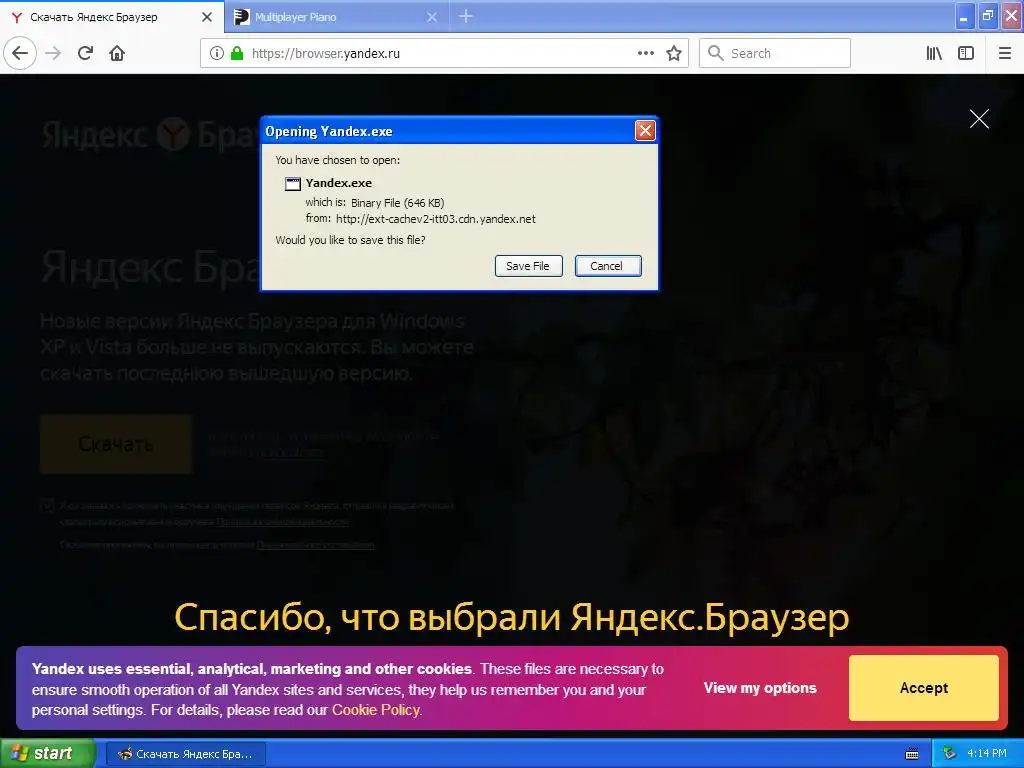Click the Yandex.exe file icon
The width and height of the screenshot is (1024, 768).
(293, 184)
